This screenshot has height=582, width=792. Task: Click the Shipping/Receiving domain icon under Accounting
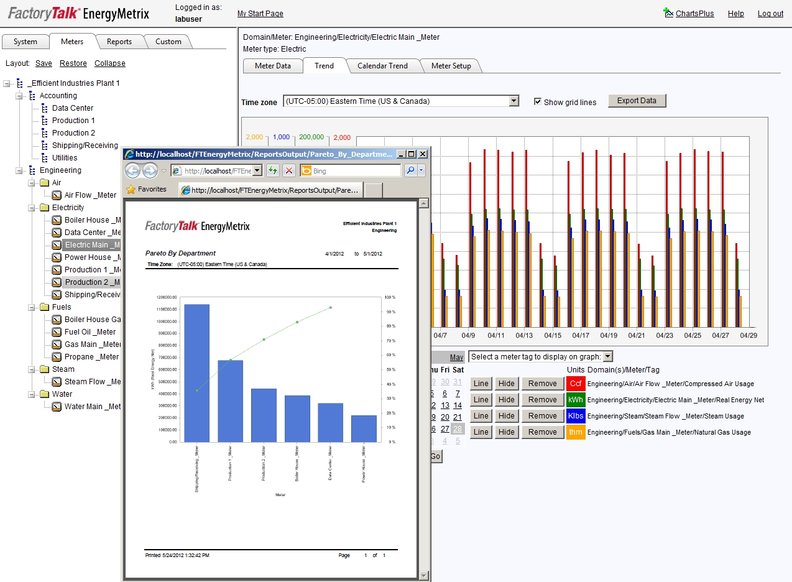point(44,146)
